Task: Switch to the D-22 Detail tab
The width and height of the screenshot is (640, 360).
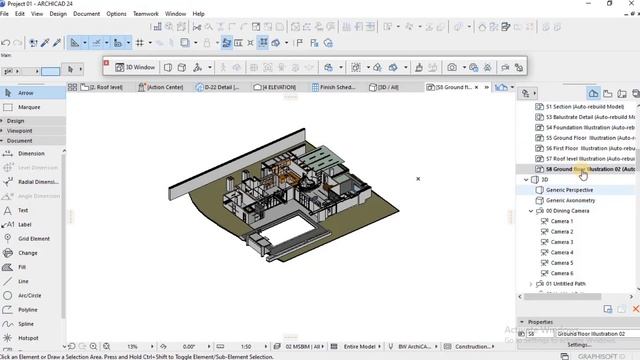Action: pos(218,87)
